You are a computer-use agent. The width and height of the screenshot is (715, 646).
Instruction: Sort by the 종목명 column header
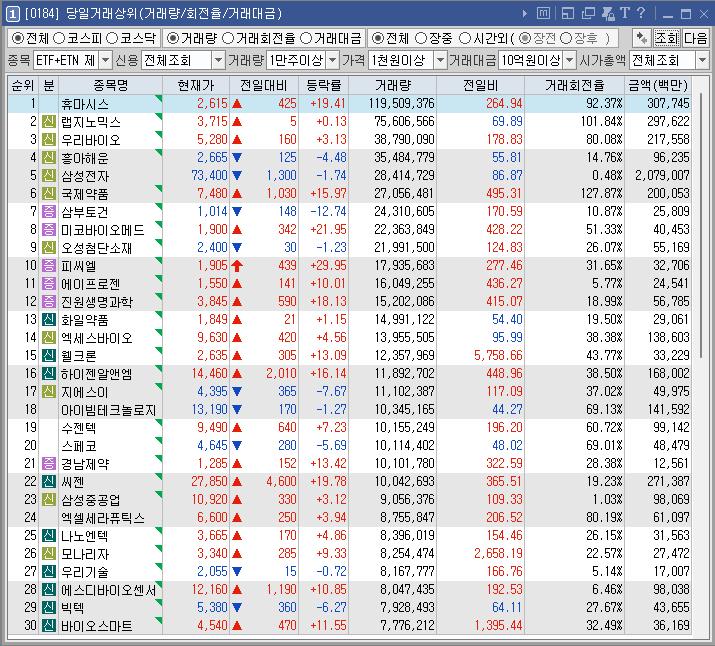point(111,85)
